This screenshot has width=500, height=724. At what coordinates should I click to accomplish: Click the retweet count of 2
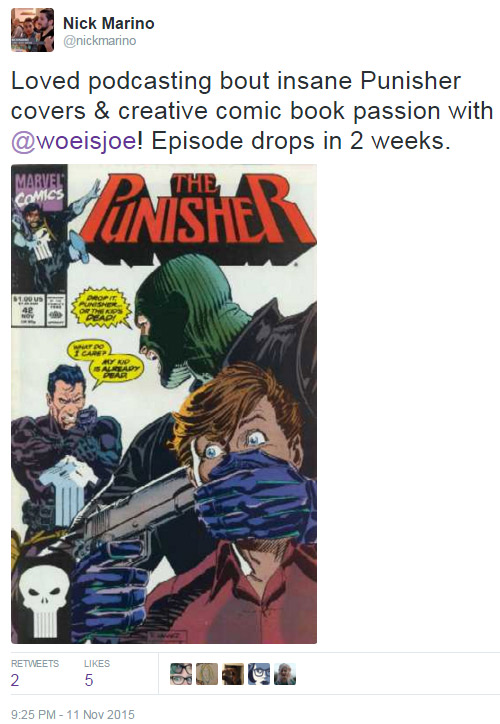(x=15, y=680)
